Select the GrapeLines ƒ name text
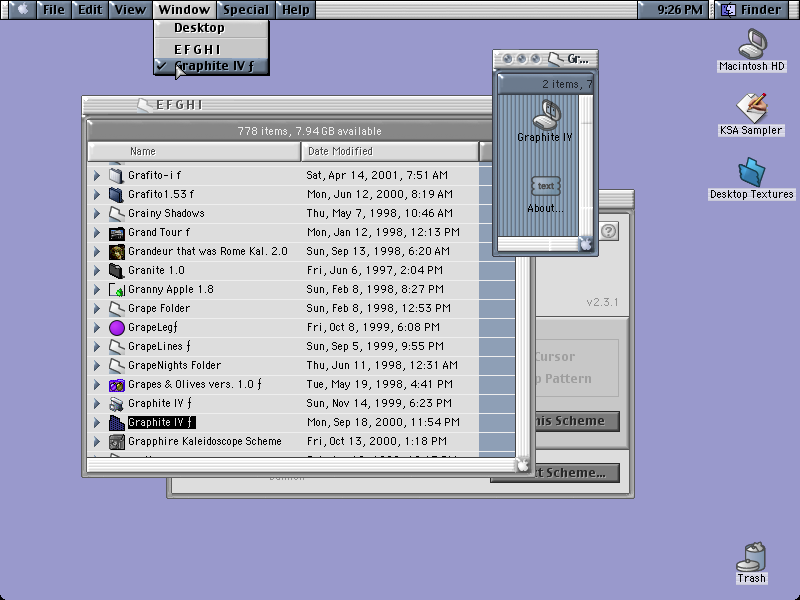 [x=159, y=347]
